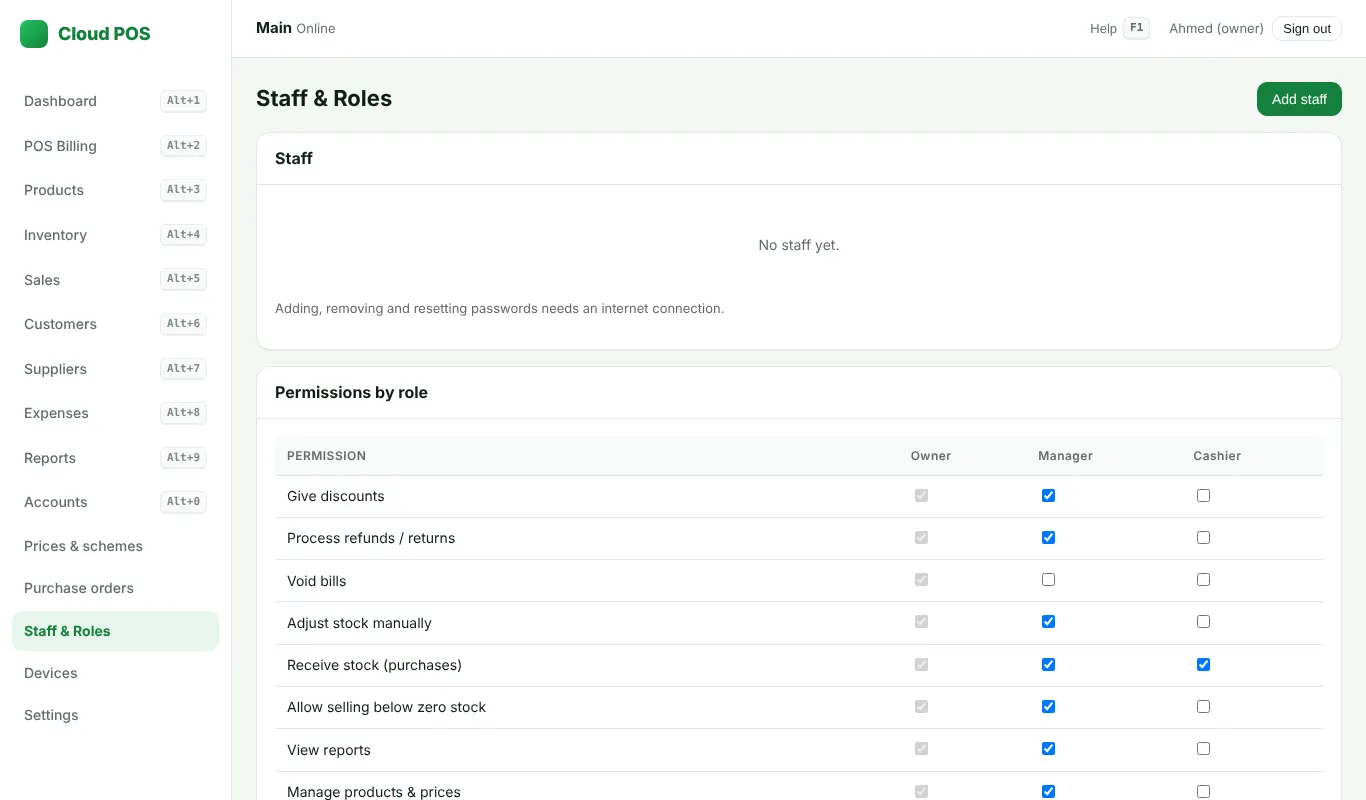The height and width of the screenshot is (800, 1366).
Task: Click Sign out
Action: (1307, 28)
